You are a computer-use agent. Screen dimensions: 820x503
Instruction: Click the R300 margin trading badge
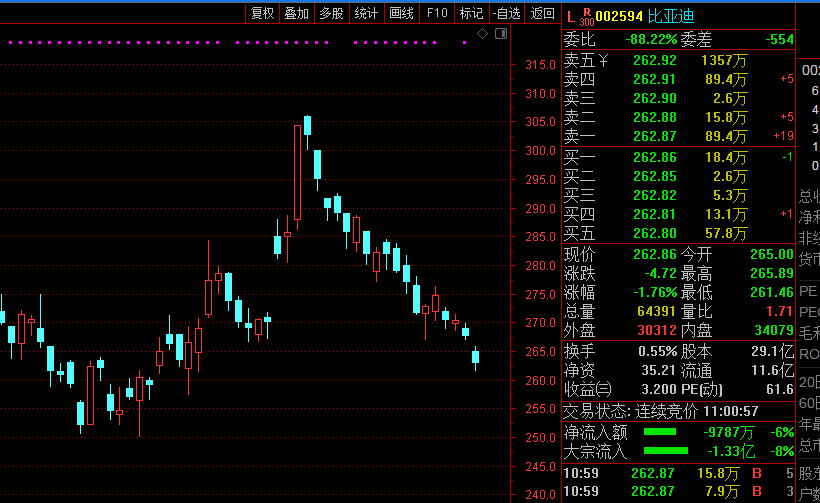pos(587,17)
